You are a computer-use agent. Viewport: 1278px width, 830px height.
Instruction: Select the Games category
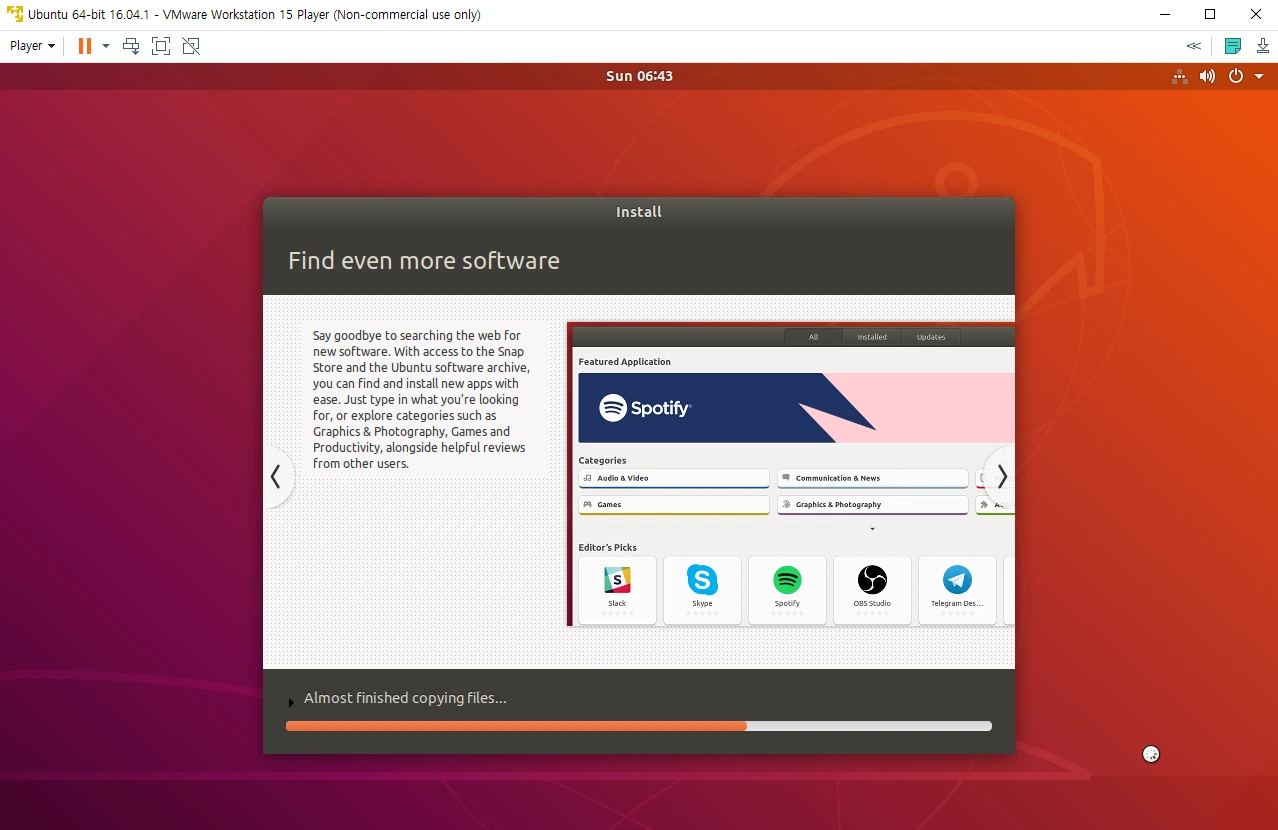point(674,505)
